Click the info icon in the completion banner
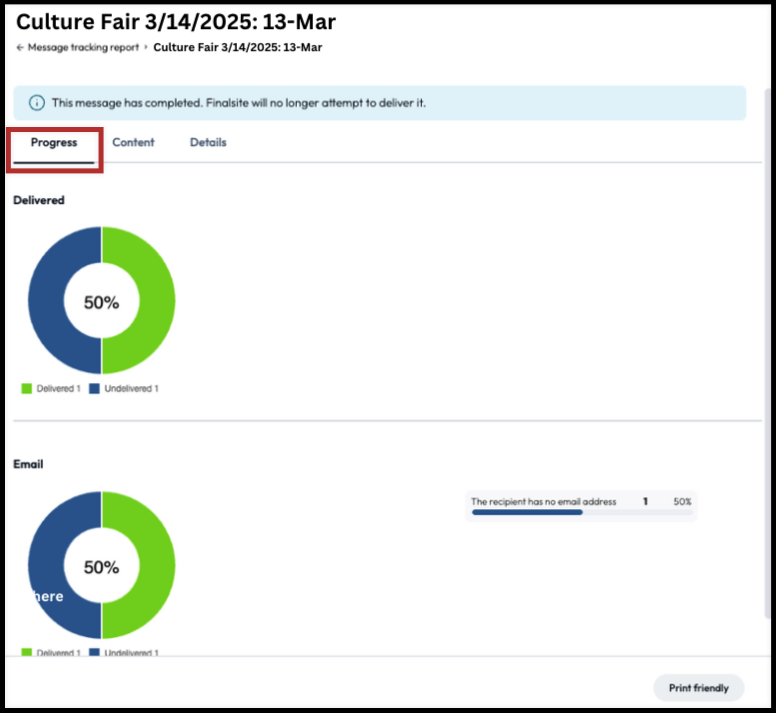The width and height of the screenshot is (776, 713). 37,103
